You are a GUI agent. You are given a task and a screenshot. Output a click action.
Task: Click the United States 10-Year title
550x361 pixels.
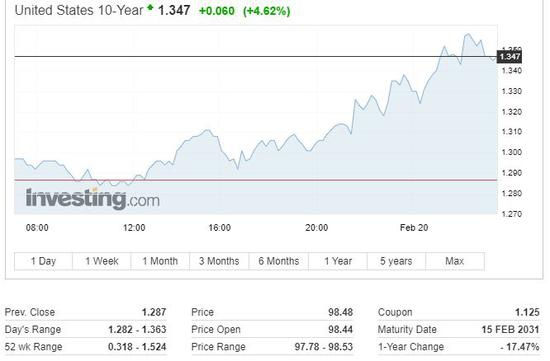click(x=79, y=10)
